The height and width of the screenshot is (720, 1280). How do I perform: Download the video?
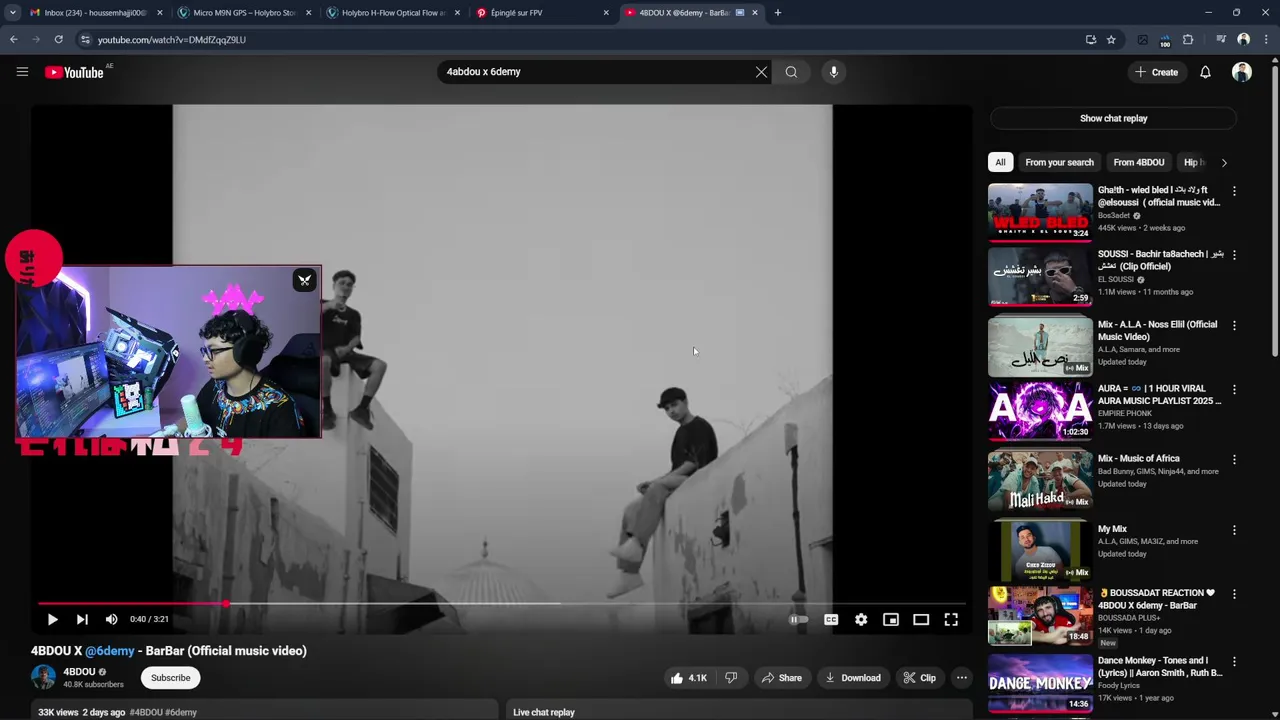pos(852,678)
